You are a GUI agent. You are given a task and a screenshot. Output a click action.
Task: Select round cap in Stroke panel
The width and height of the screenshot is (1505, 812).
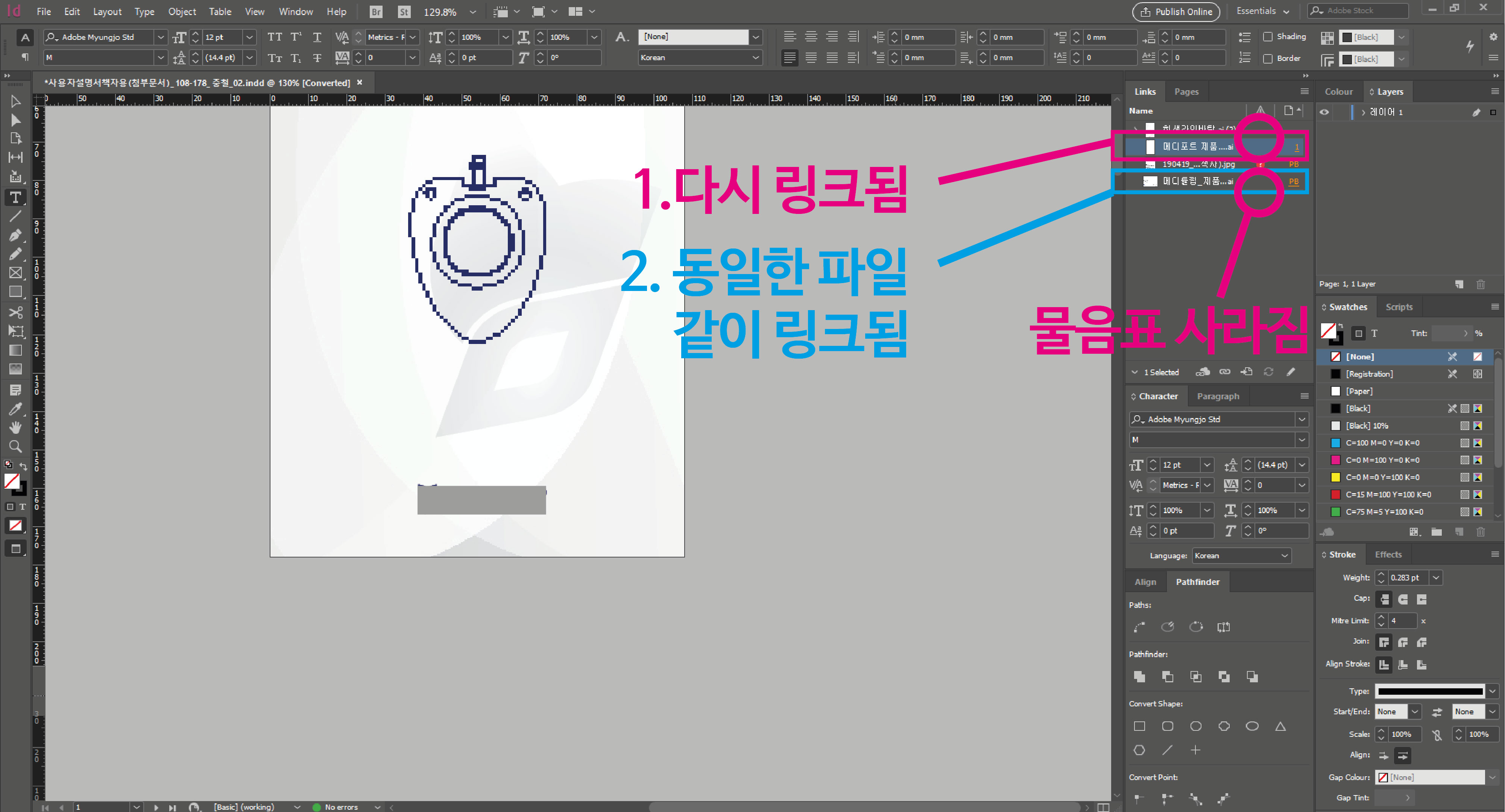pyautogui.click(x=1403, y=600)
